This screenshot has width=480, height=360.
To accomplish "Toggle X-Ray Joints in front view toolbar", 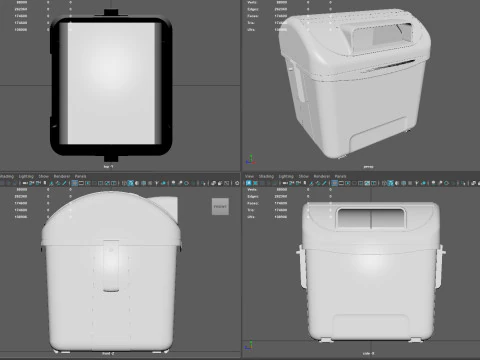I will (227, 183).
